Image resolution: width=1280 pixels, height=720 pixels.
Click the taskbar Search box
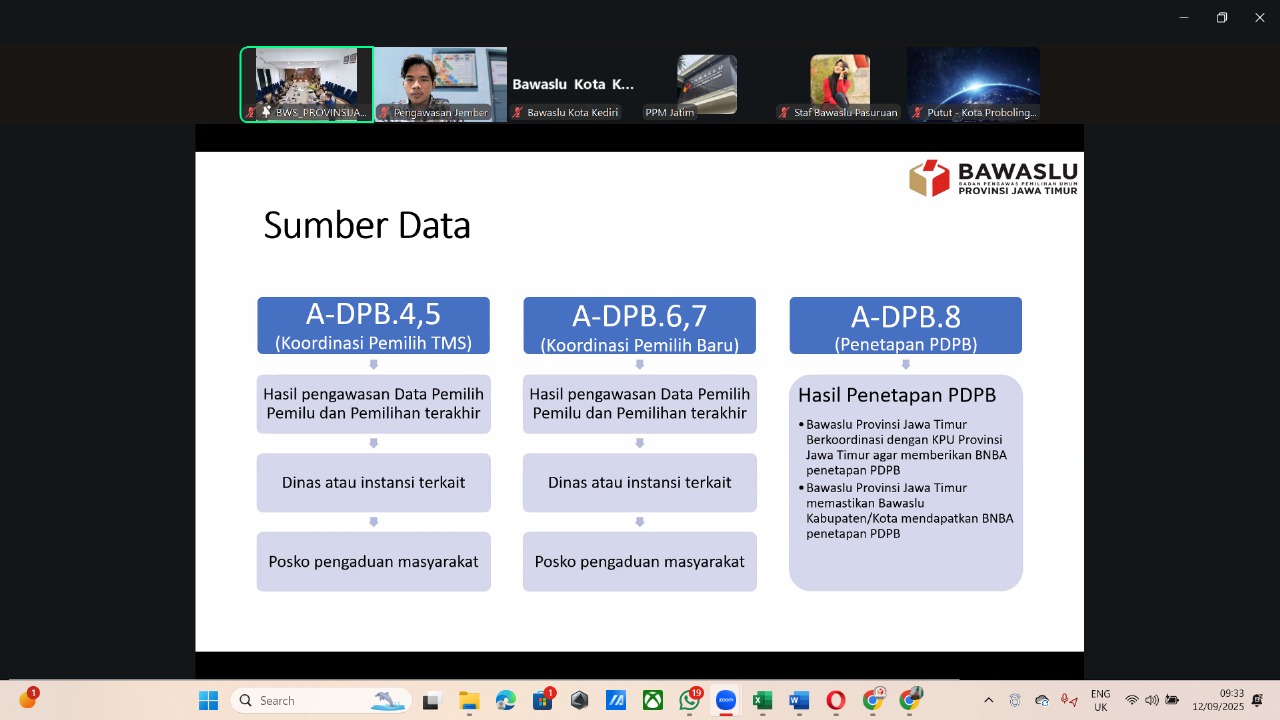(x=321, y=701)
